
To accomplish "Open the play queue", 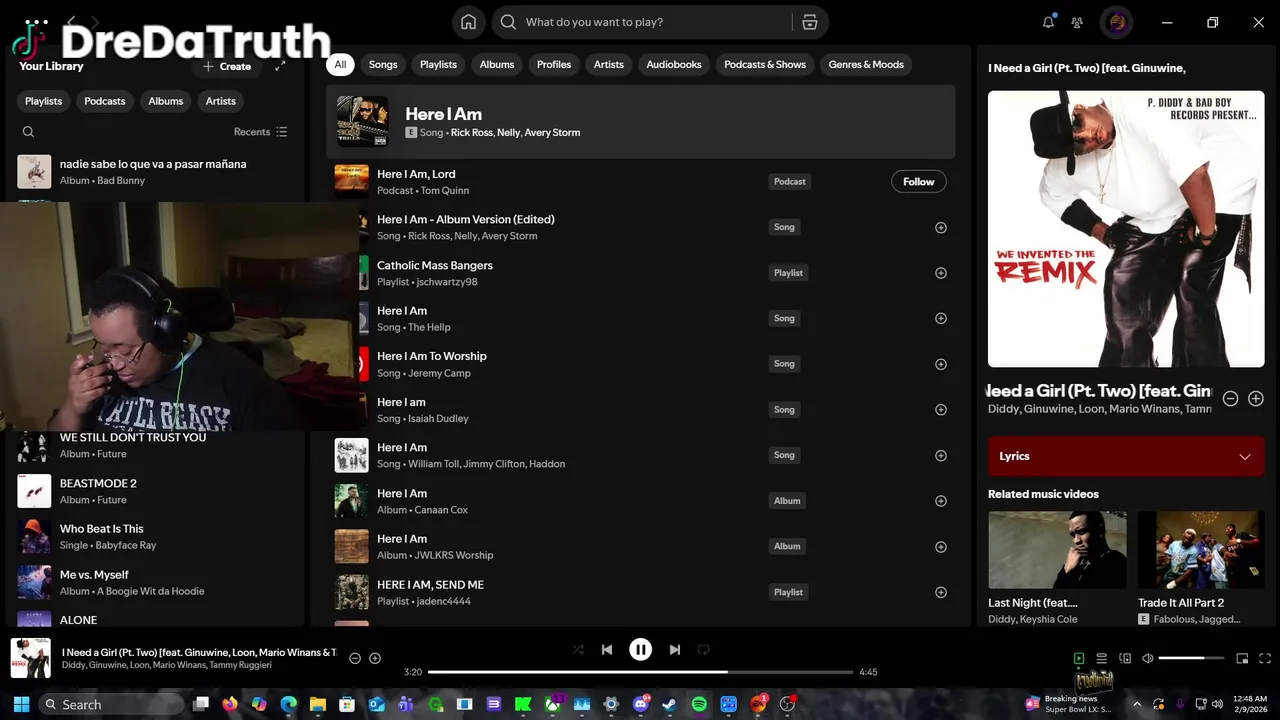I will [1101, 658].
